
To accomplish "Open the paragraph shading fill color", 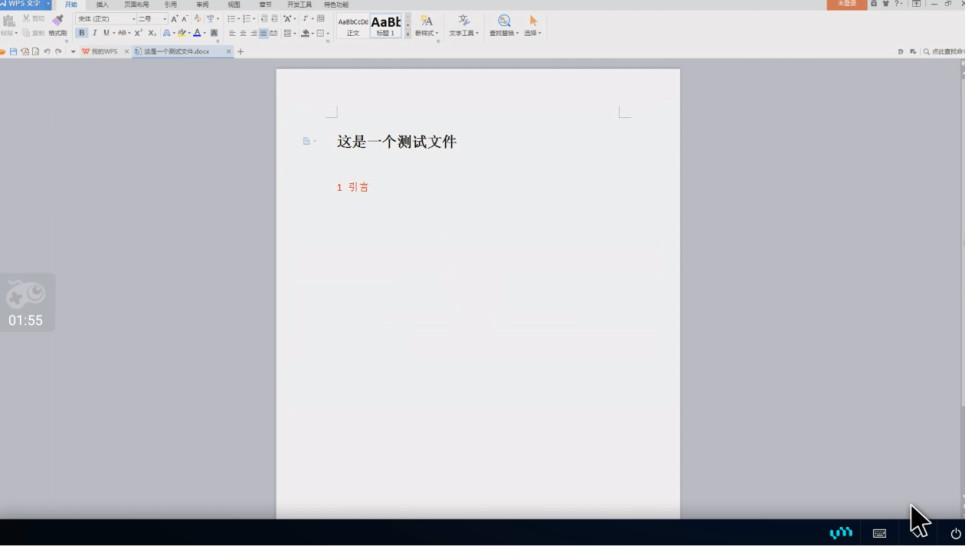I will coord(305,33).
